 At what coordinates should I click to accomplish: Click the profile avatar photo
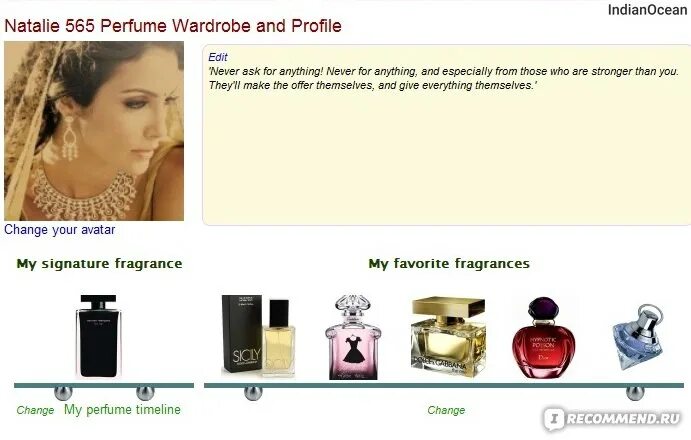tap(94, 131)
